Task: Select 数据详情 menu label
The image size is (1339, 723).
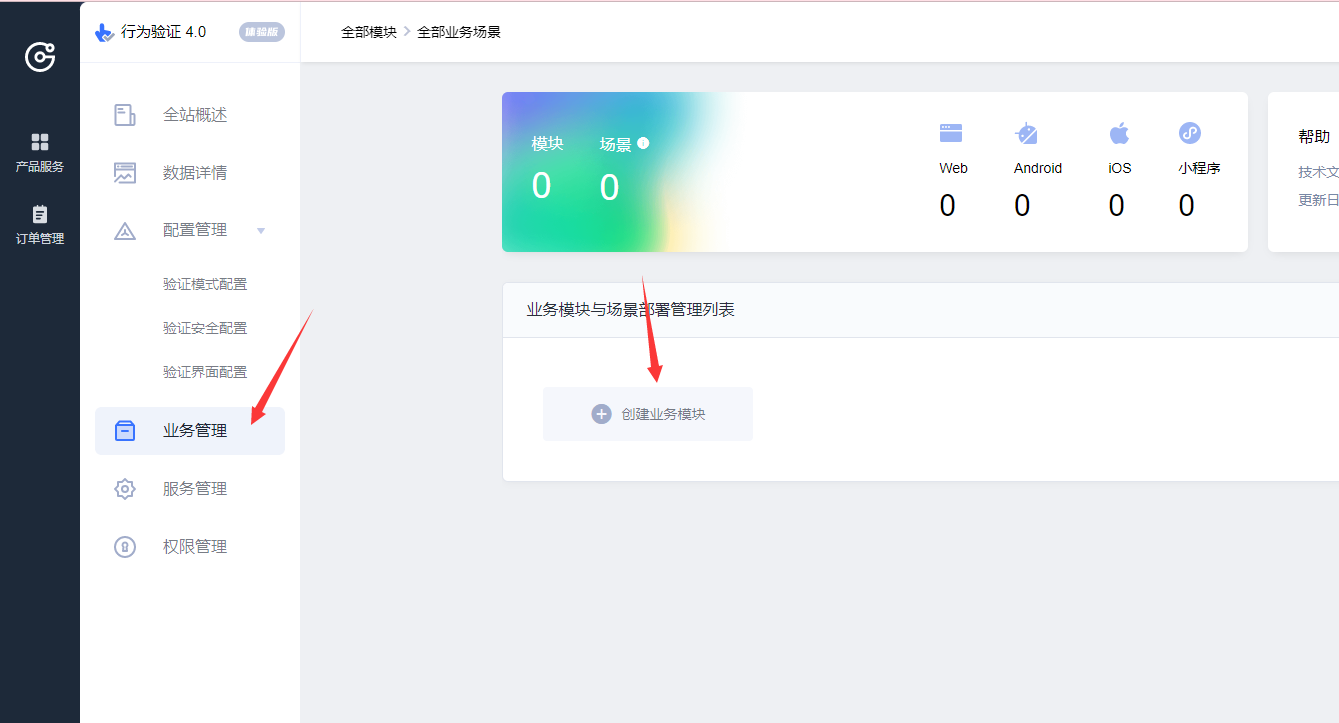Action: (x=195, y=173)
